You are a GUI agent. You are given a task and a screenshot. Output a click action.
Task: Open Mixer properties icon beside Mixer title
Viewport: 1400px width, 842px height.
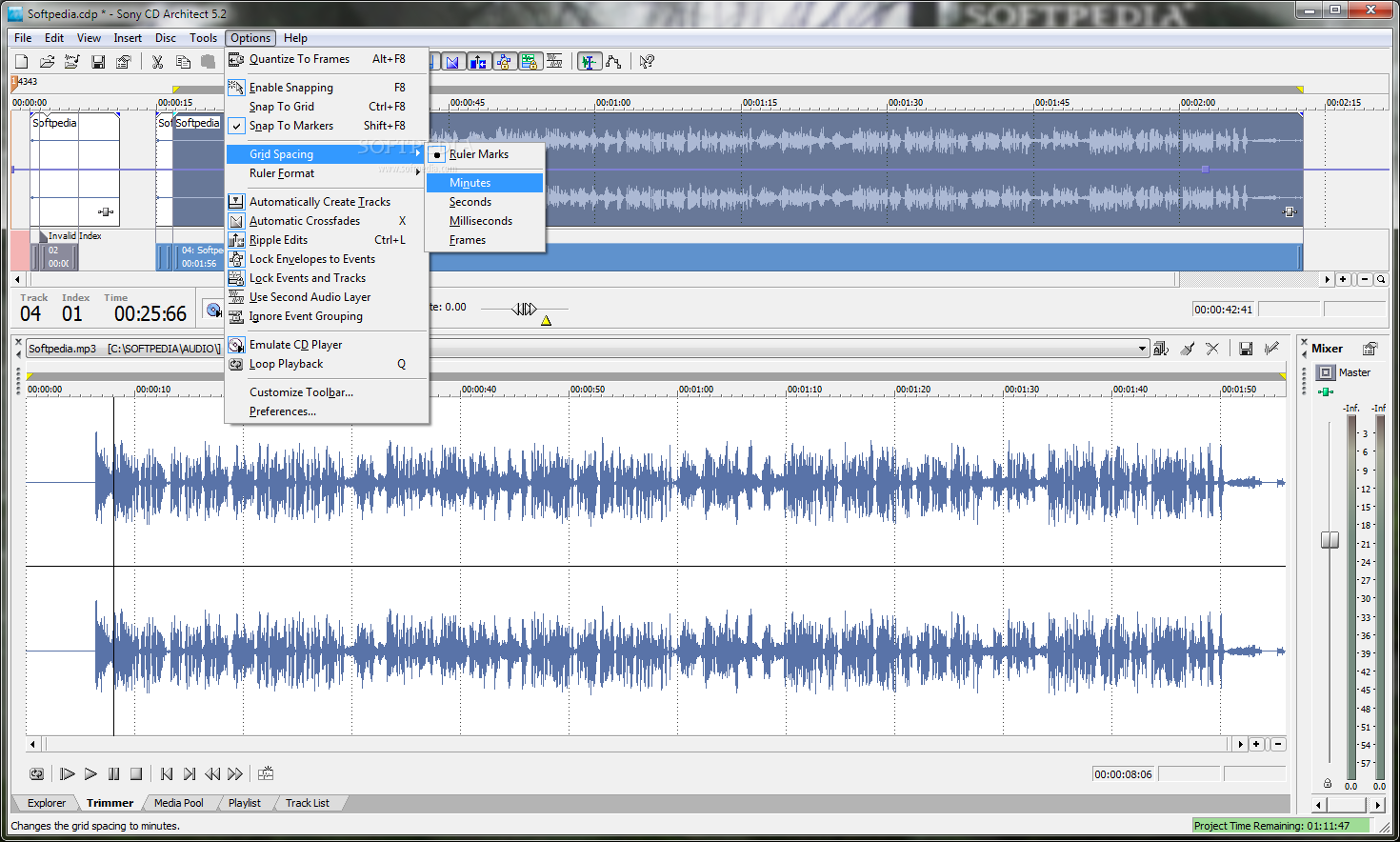(x=1370, y=349)
